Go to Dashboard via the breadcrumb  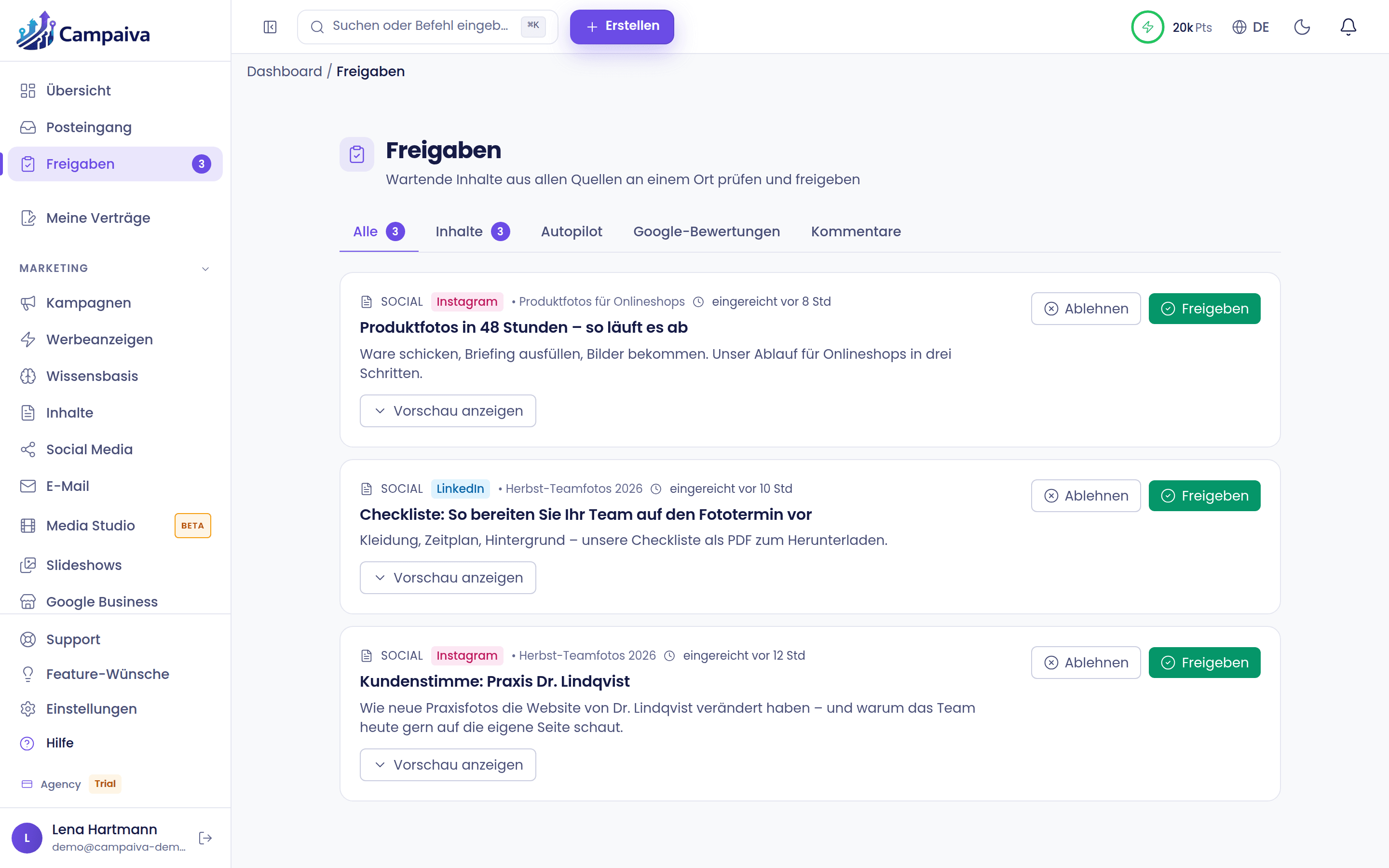click(x=285, y=71)
